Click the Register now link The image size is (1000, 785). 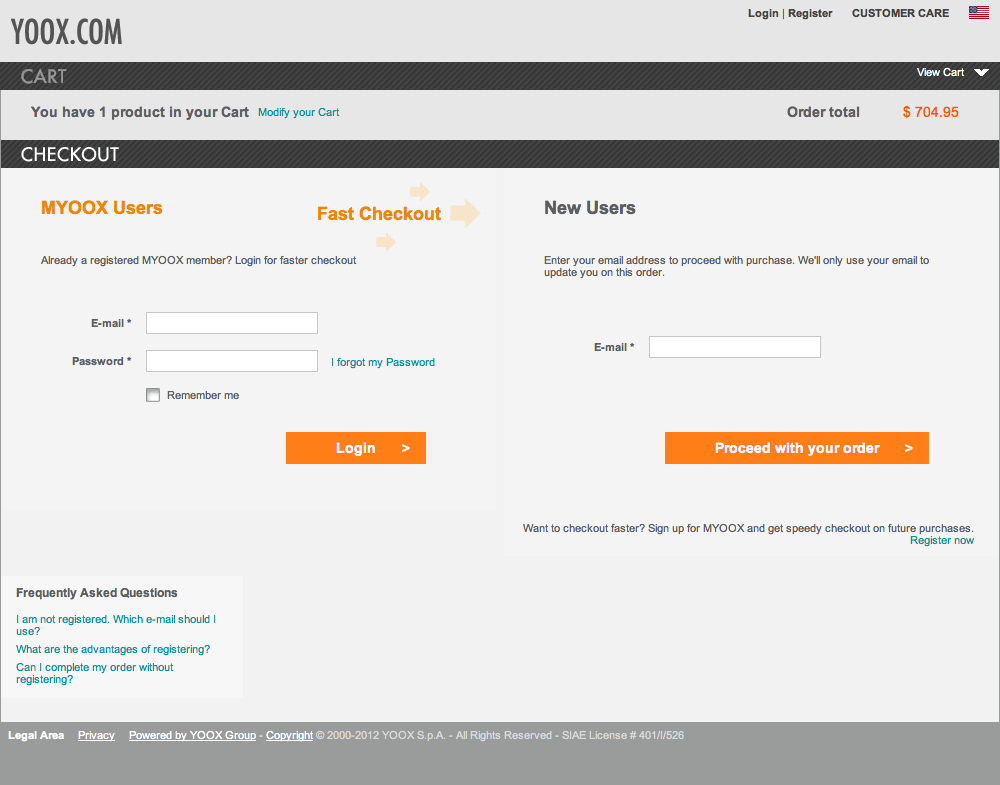pyautogui.click(x=941, y=540)
